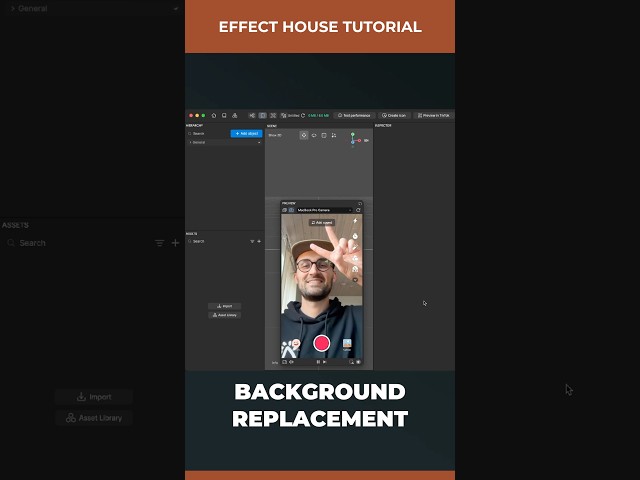This screenshot has width=640, height=480.
Task: Click the entities icon in top toolbar
Action: tap(284, 116)
